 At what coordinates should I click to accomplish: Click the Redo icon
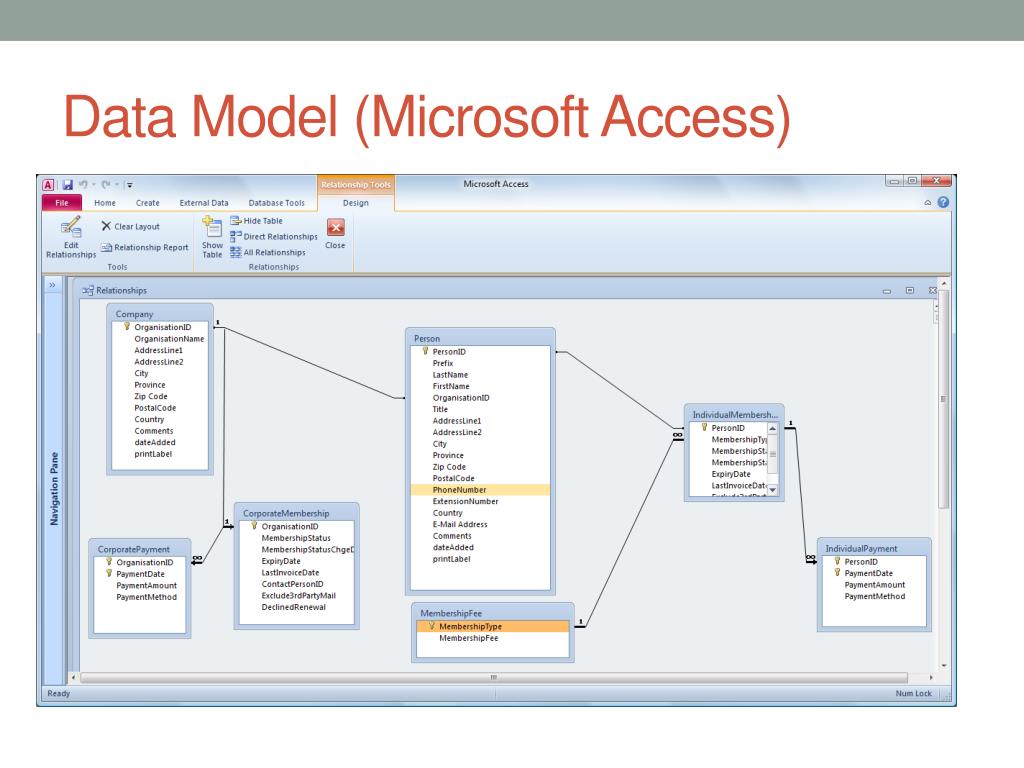click(106, 185)
